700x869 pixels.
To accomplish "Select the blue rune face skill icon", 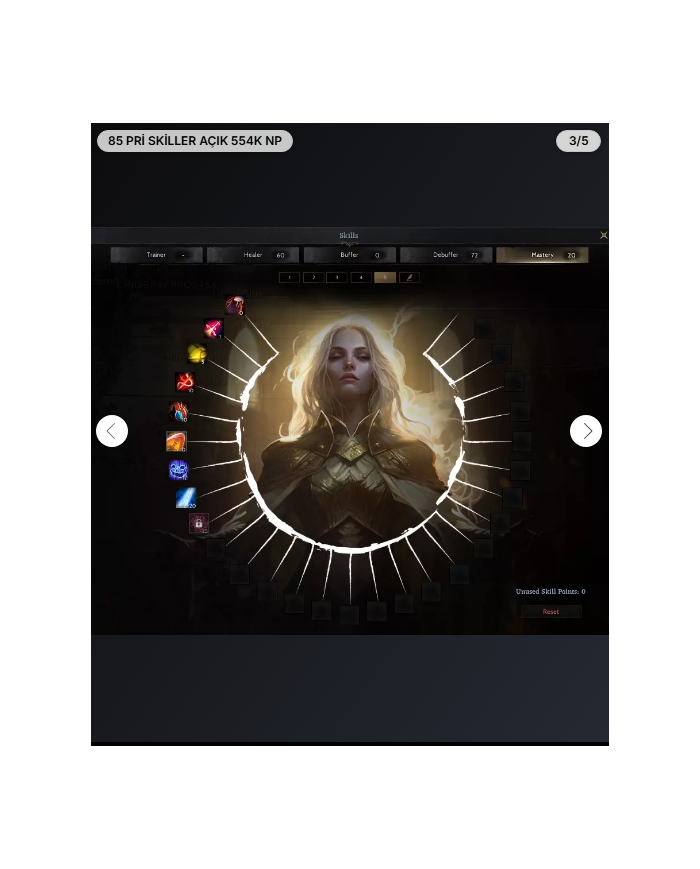I will [178, 469].
